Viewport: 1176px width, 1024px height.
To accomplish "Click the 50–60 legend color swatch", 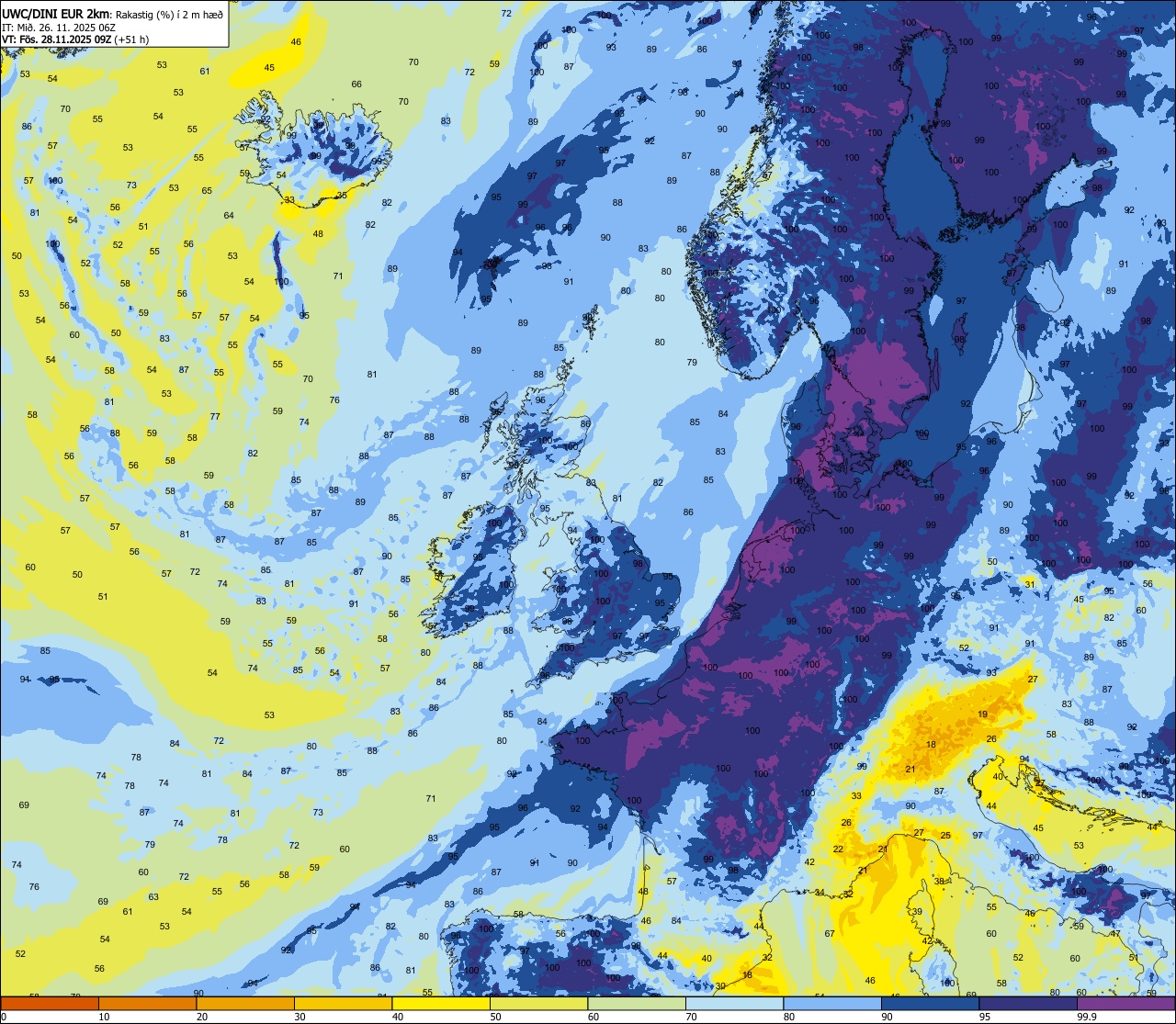I will (x=538, y=1003).
